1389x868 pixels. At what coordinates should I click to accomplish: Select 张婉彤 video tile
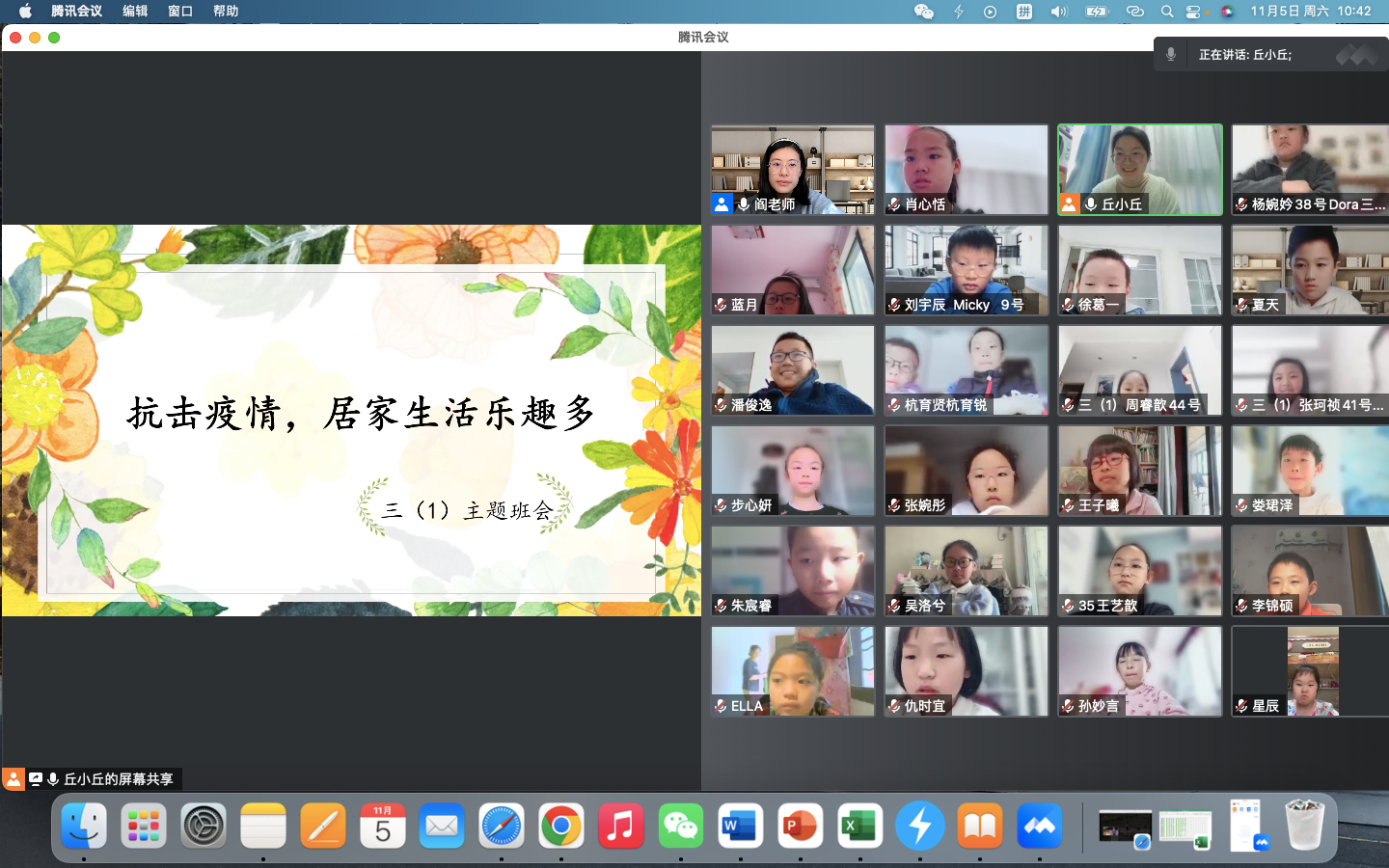[967, 471]
